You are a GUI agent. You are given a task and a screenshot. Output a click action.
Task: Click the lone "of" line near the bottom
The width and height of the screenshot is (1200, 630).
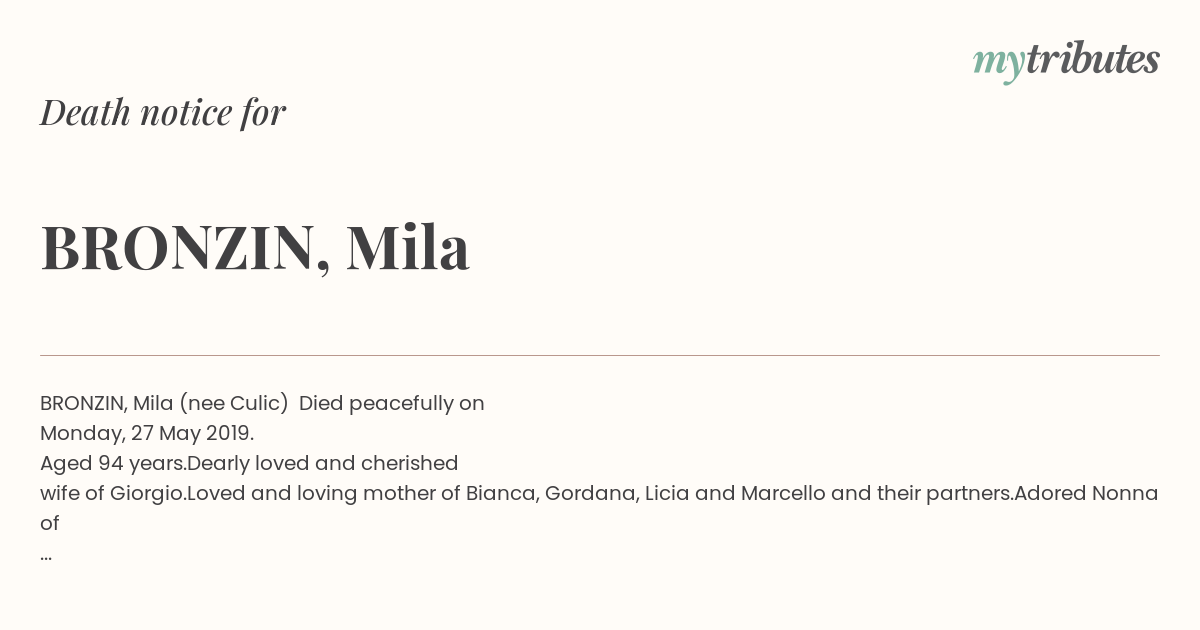coord(50,523)
